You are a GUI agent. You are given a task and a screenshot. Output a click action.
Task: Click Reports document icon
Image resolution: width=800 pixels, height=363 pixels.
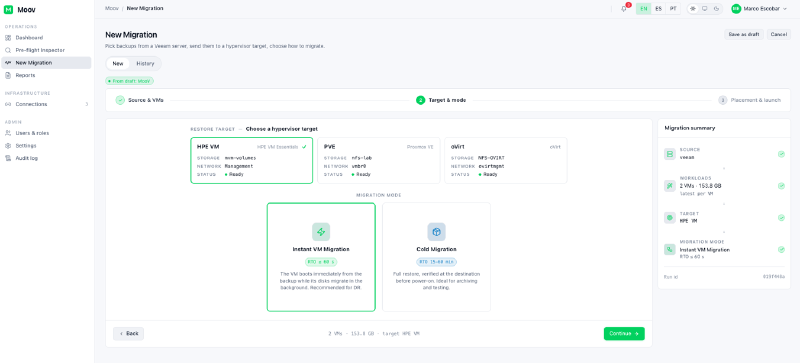click(x=8, y=75)
